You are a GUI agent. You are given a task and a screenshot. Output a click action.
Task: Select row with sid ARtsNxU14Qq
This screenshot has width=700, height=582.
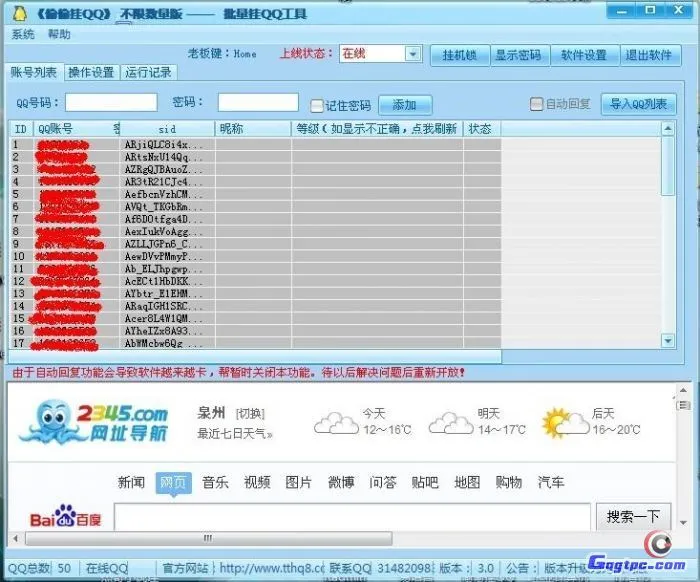255,157
